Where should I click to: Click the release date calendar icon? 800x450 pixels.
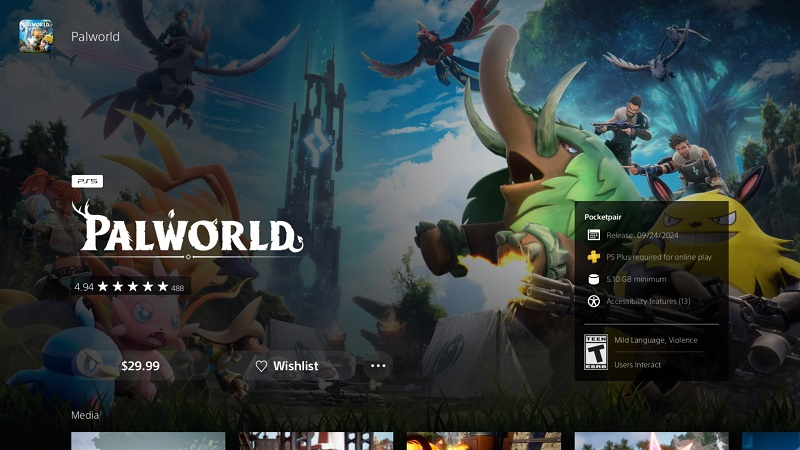(x=593, y=234)
